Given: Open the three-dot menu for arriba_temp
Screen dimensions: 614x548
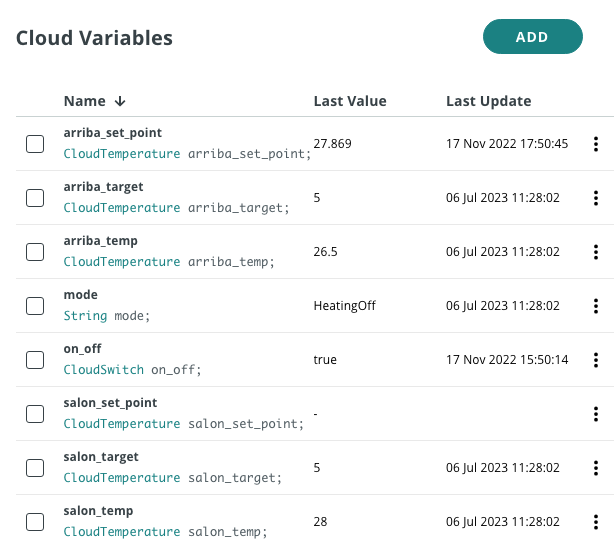Looking at the screenshot, I should (x=596, y=252).
